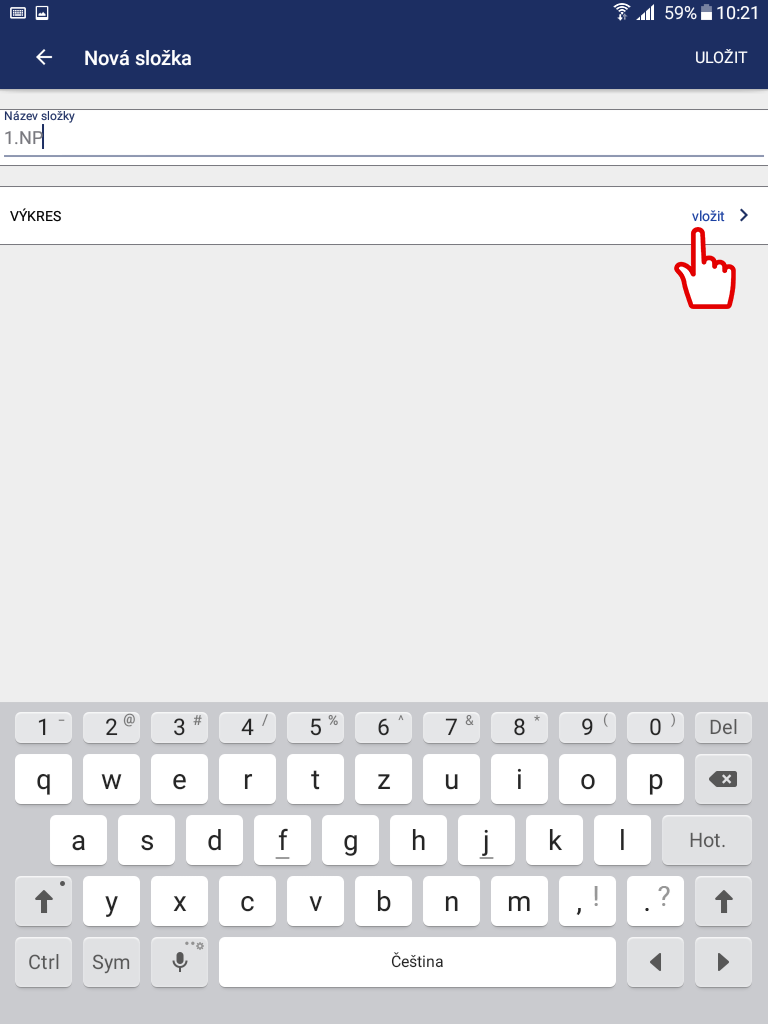Toggle the left Shift caps key

pyautogui.click(x=43, y=901)
